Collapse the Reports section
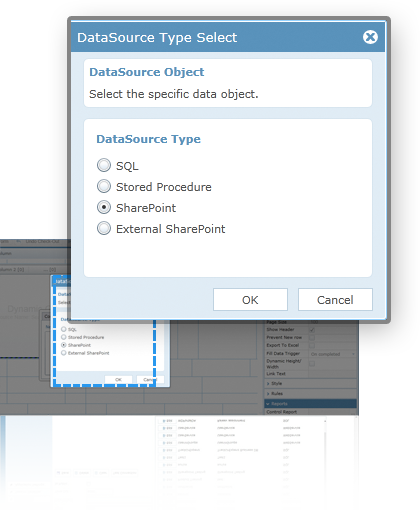This screenshot has width=420, height=510. coord(311,403)
